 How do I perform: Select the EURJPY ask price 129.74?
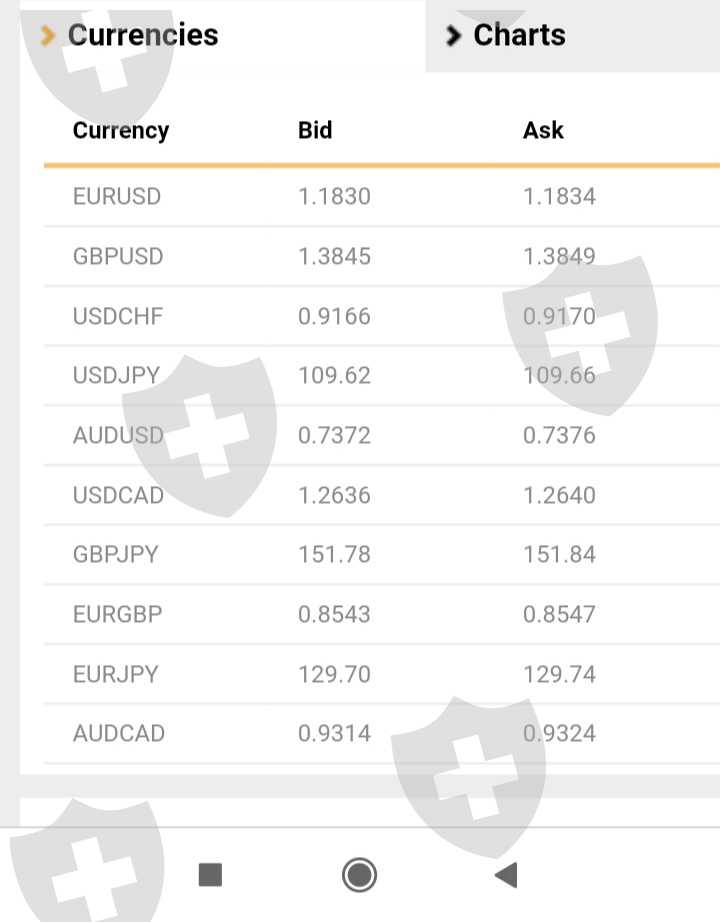pyautogui.click(x=559, y=674)
